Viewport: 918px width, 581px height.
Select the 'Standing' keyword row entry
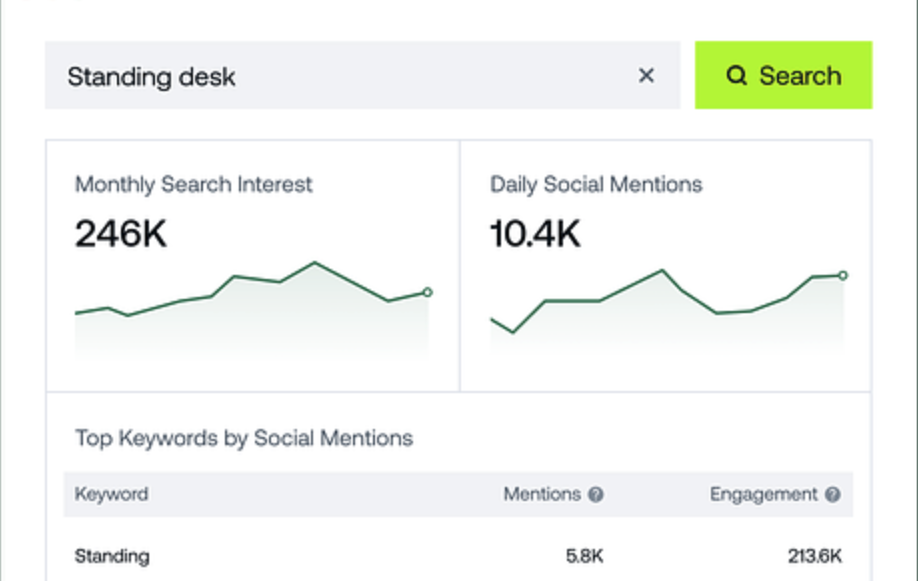coord(112,556)
